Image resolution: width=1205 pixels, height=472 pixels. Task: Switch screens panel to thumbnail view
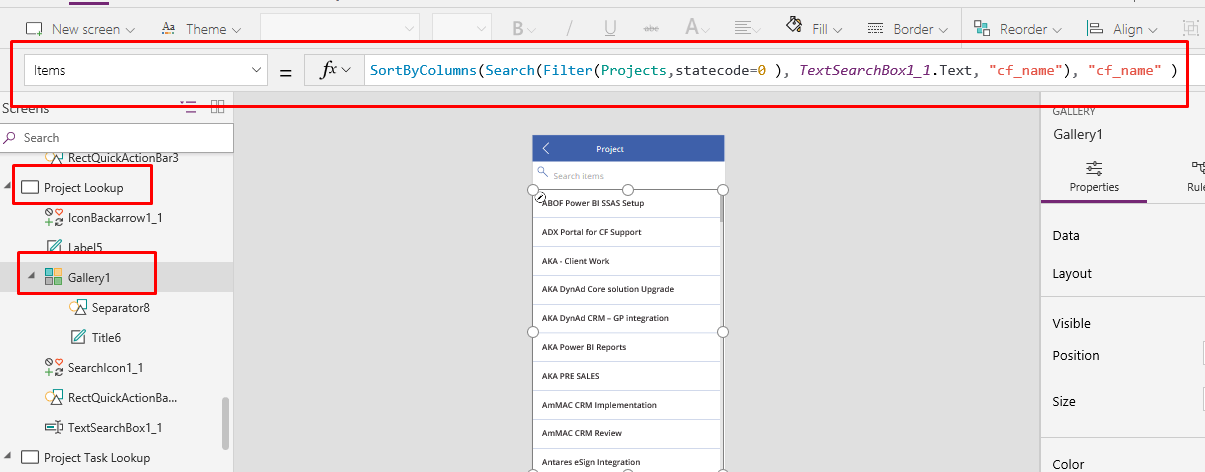point(217,108)
